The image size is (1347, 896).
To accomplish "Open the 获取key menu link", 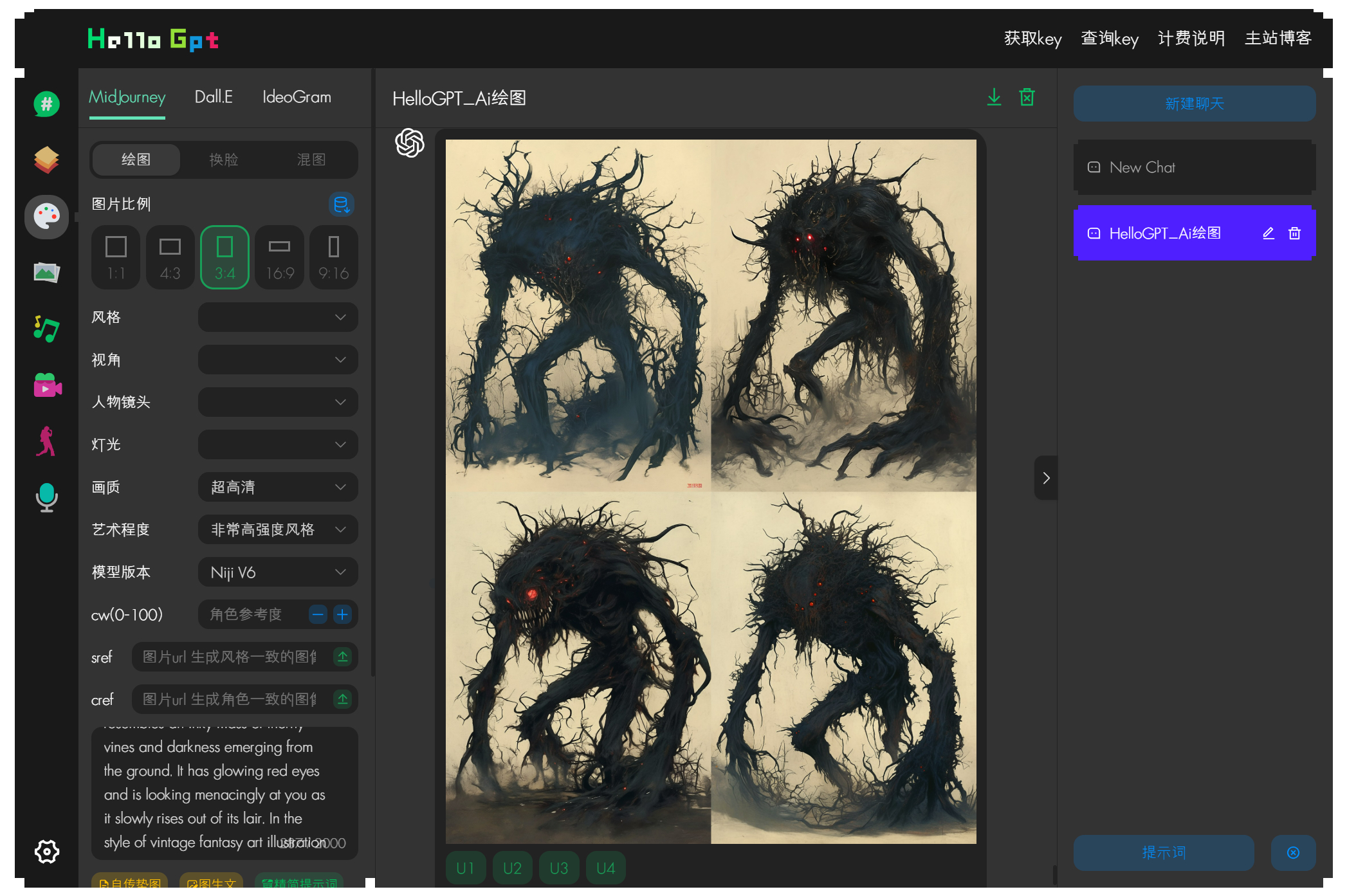I will [1032, 39].
